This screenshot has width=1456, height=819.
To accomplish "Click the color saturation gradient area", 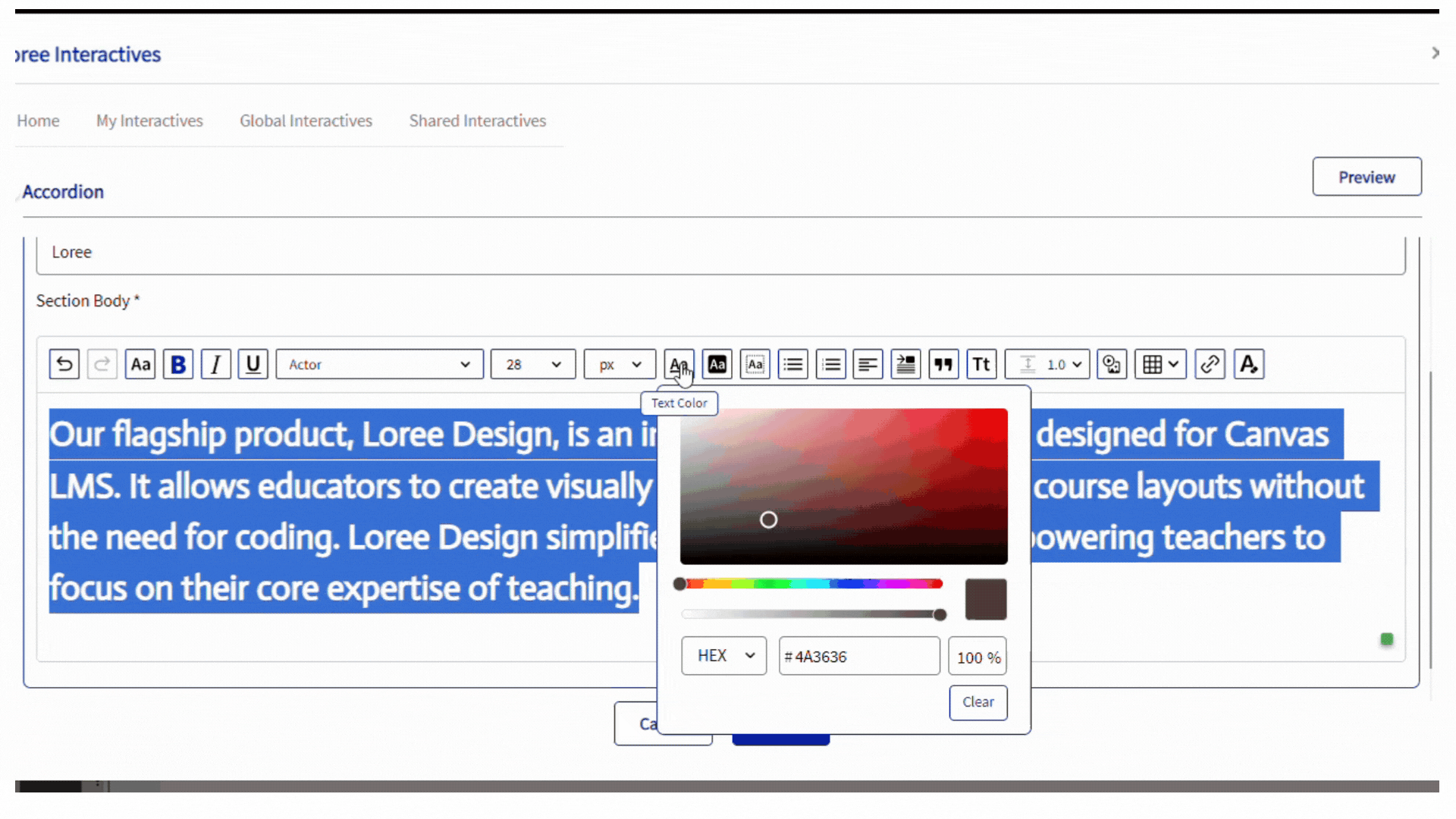I will point(843,486).
